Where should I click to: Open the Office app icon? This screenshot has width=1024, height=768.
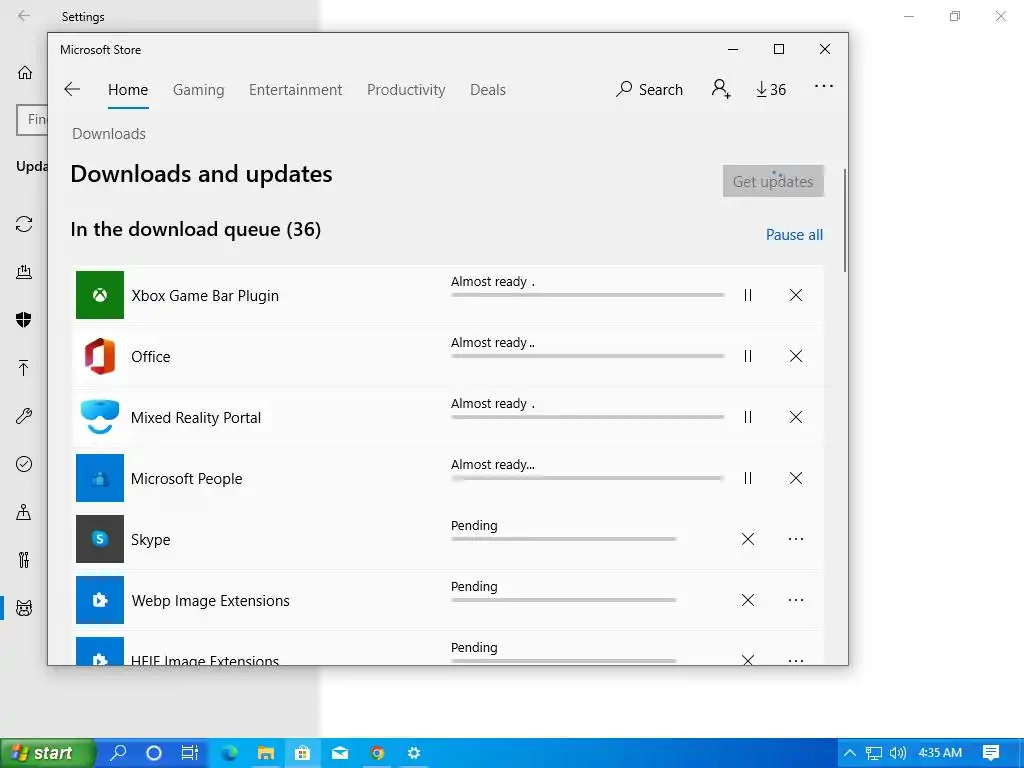tap(100, 356)
